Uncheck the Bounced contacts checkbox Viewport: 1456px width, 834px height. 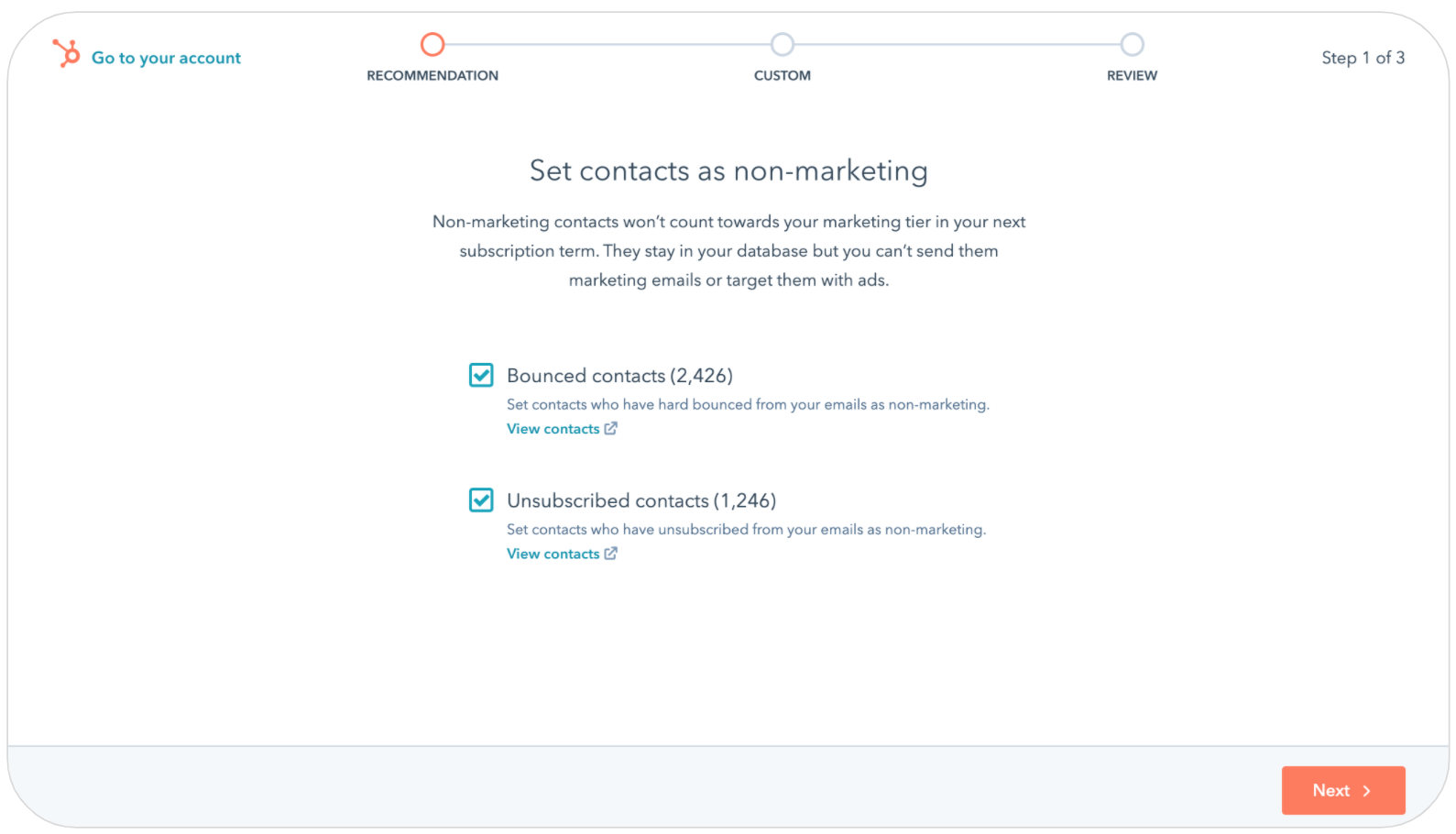481,375
